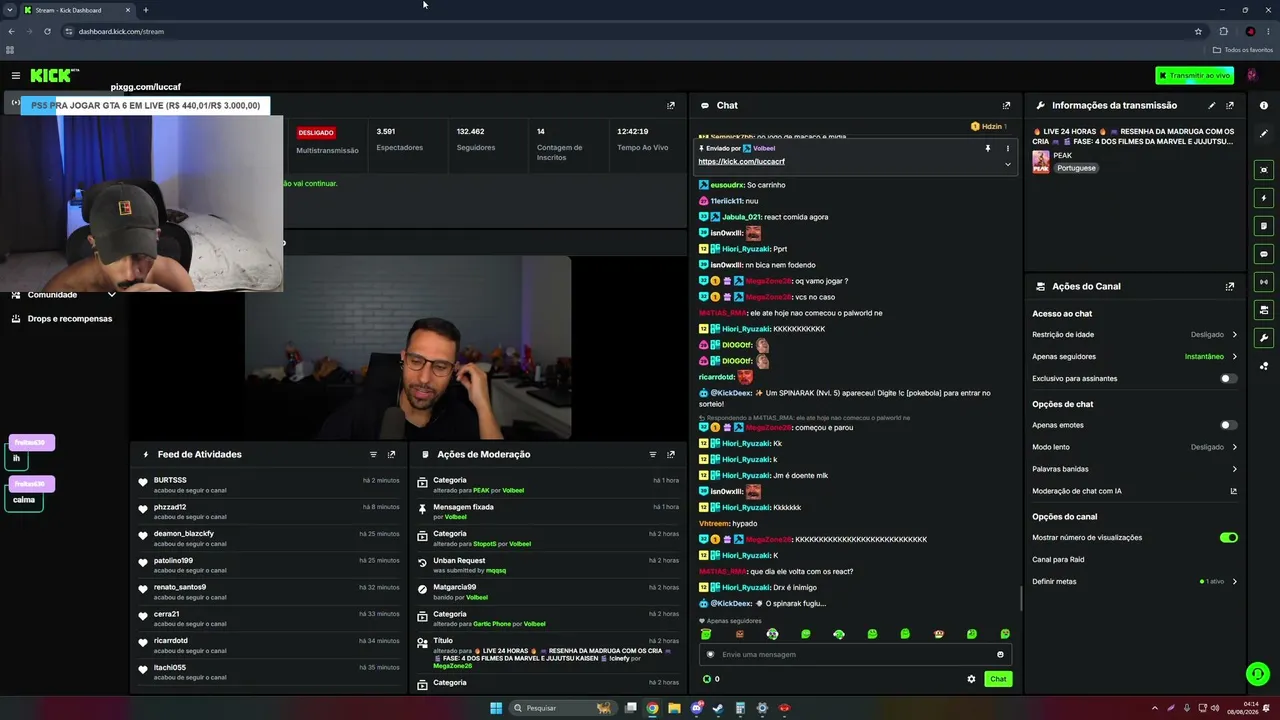Open chat settings gear icon
Screen dimensions: 1280x720
point(971,679)
